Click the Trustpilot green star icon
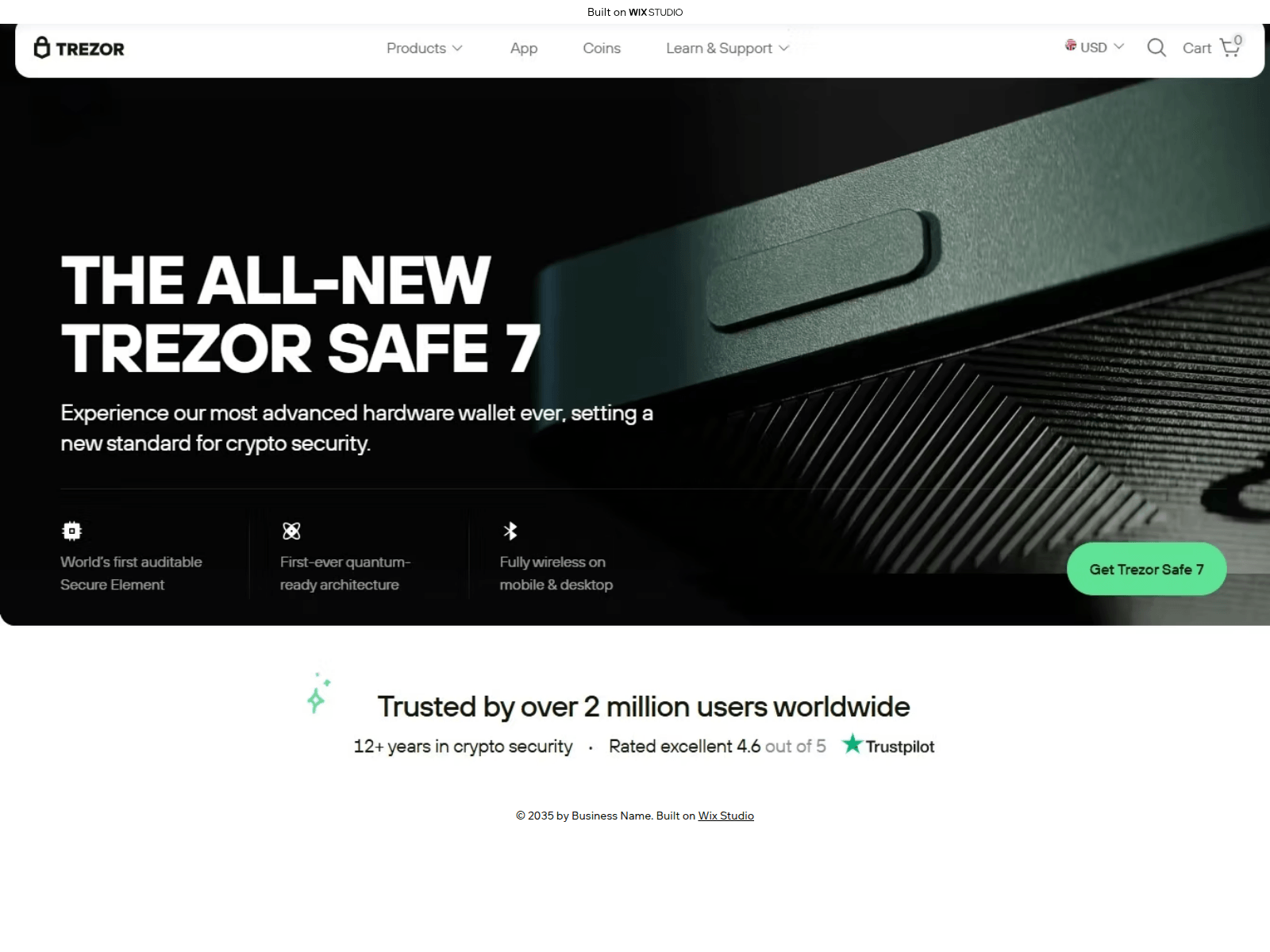The image size is (1270, 952). point(852,744)
